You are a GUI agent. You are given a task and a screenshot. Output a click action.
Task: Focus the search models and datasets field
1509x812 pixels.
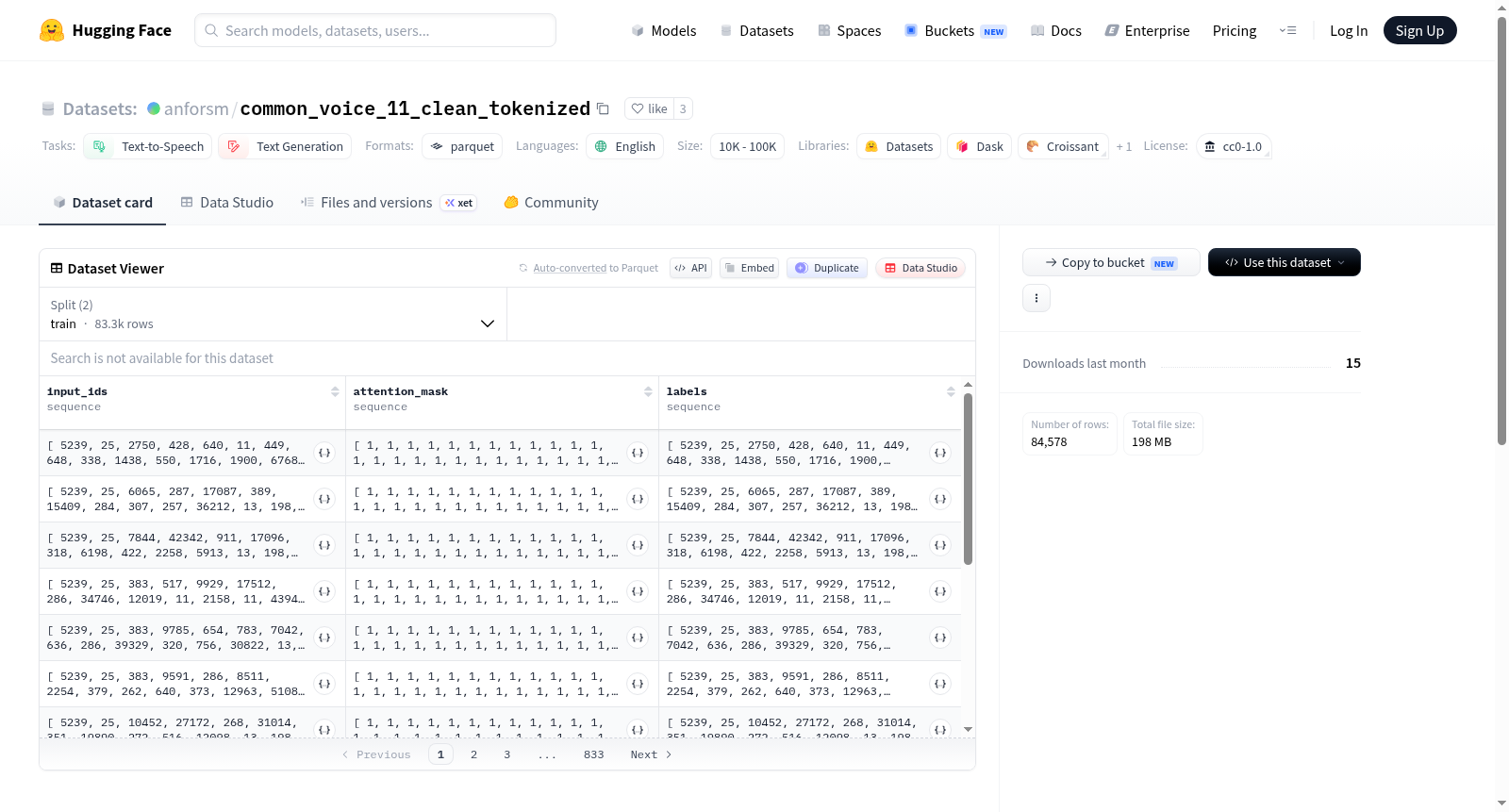[x=375, y=30]
